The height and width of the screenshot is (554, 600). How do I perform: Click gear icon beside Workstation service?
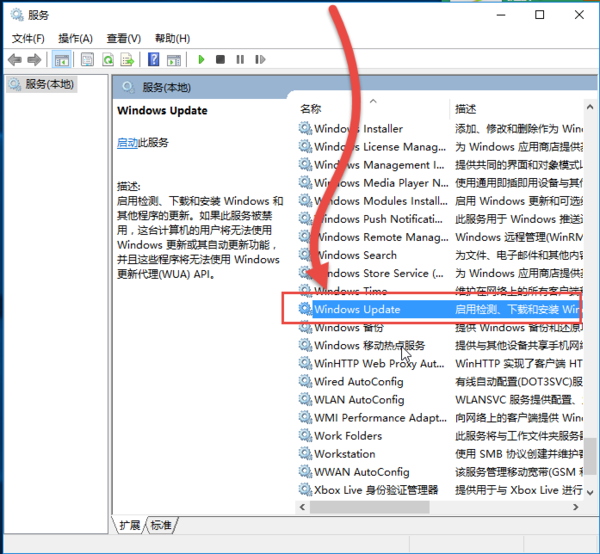(305, 453)
